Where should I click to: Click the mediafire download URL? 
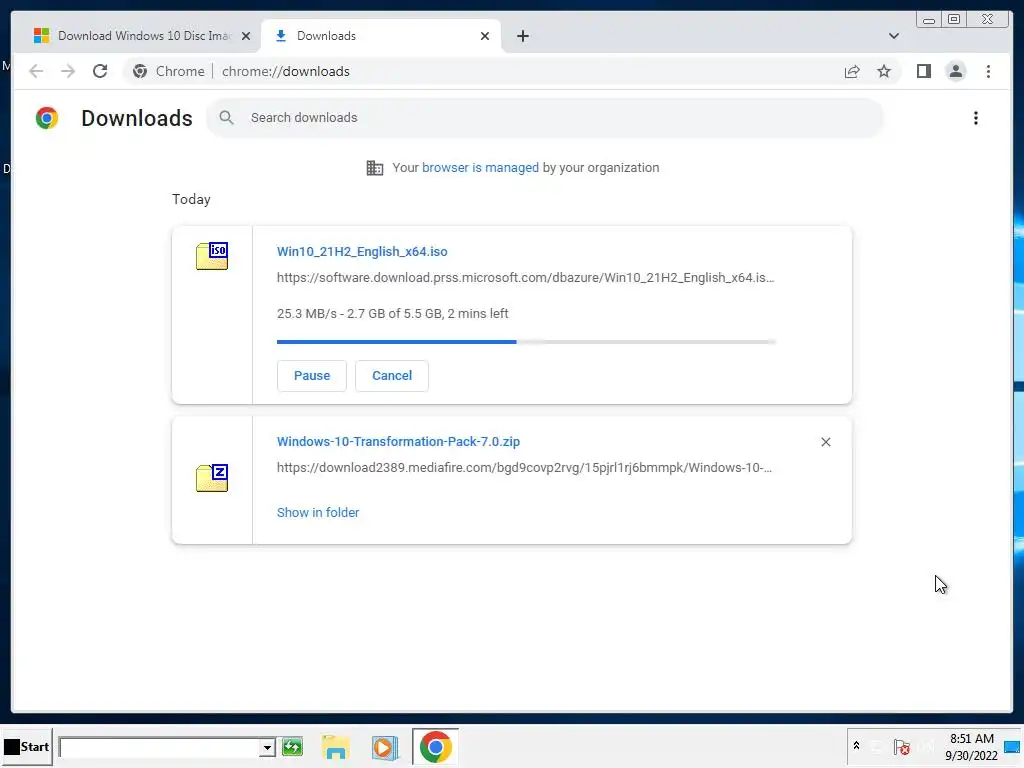pyautogui.click(x=524, y=468)
